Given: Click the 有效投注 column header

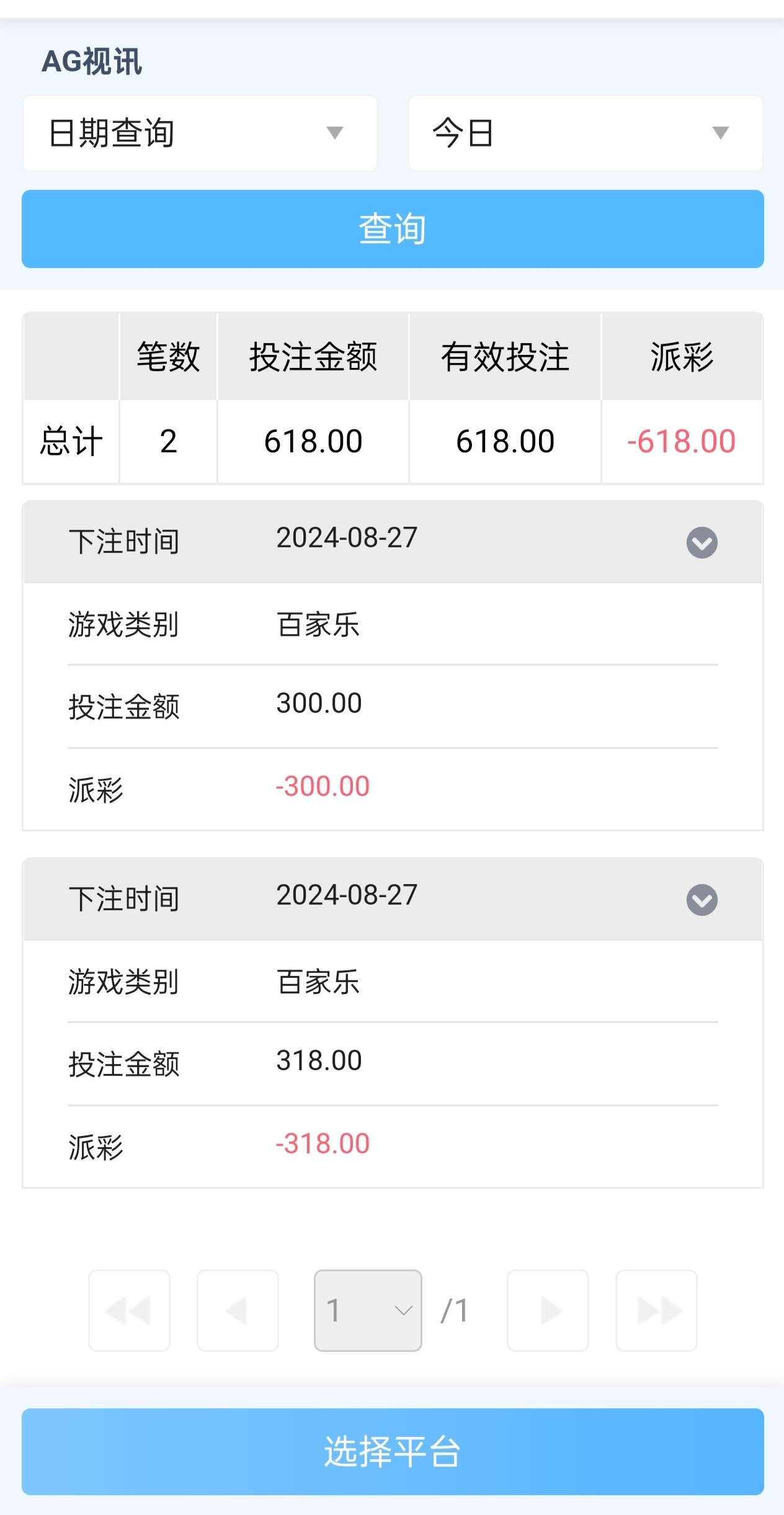Looking at the screenshot, I should coord(505,357).
